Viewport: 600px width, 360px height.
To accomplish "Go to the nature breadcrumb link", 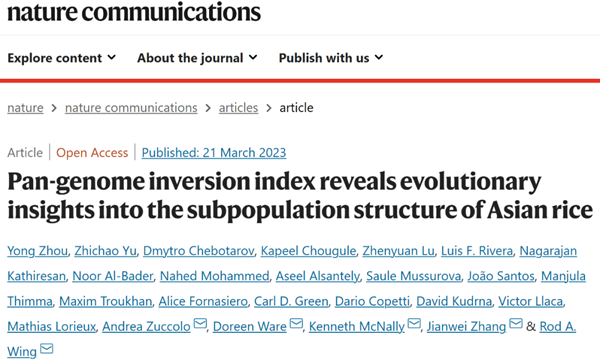I will coord(25,108).
